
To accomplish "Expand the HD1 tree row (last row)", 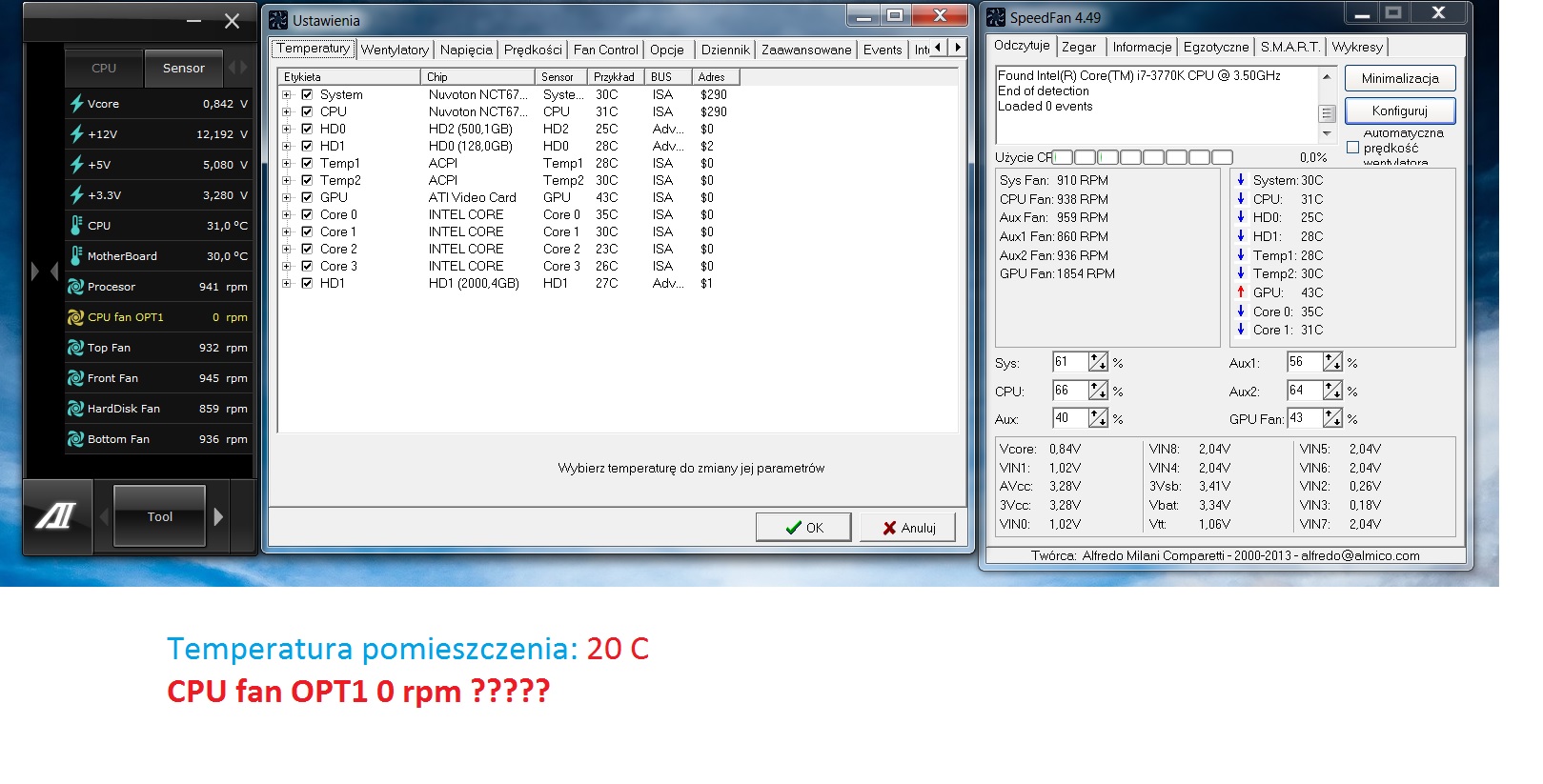I will (286, 283).
